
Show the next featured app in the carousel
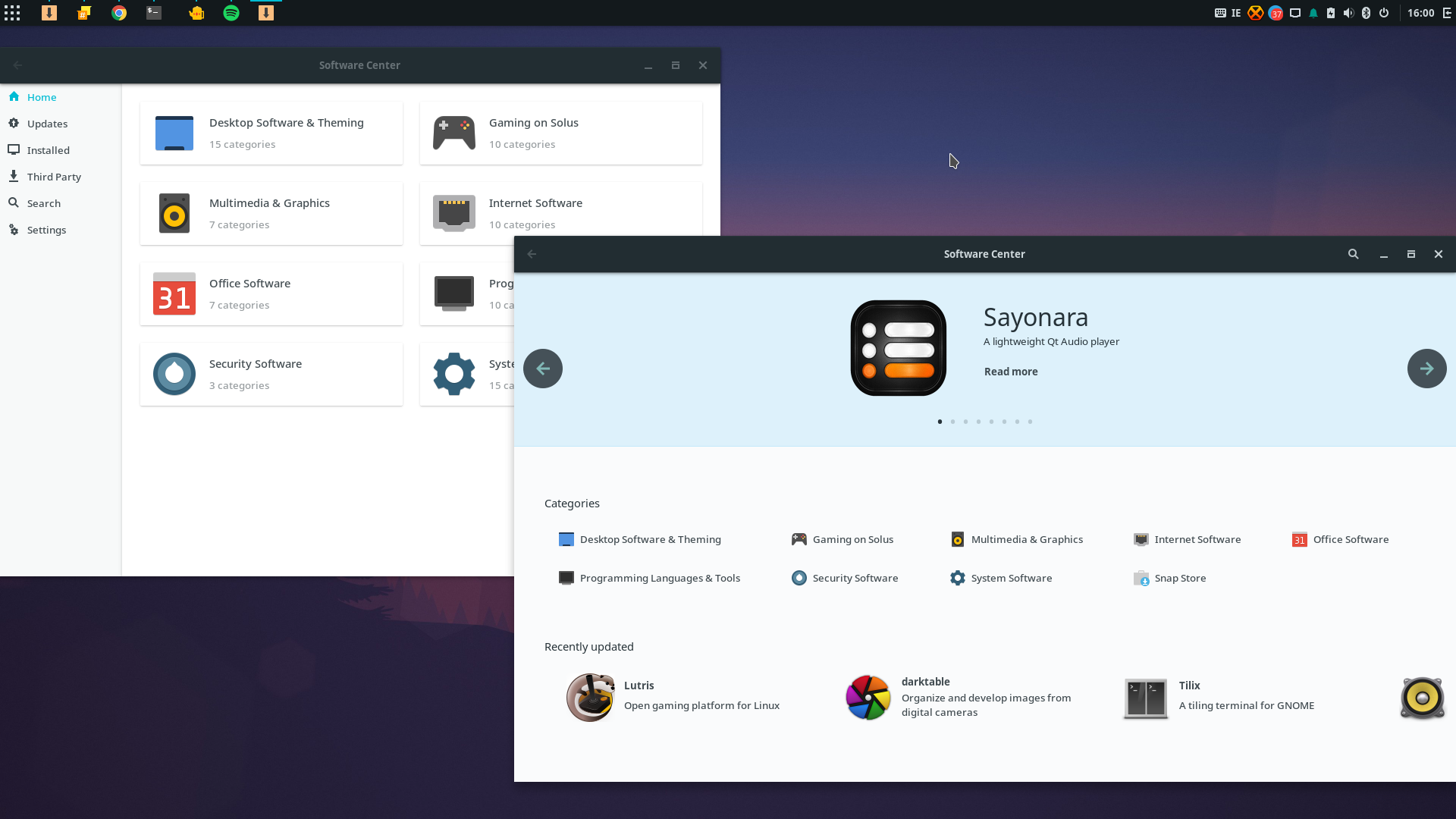pyautogui.click(x=1427, y=369)
